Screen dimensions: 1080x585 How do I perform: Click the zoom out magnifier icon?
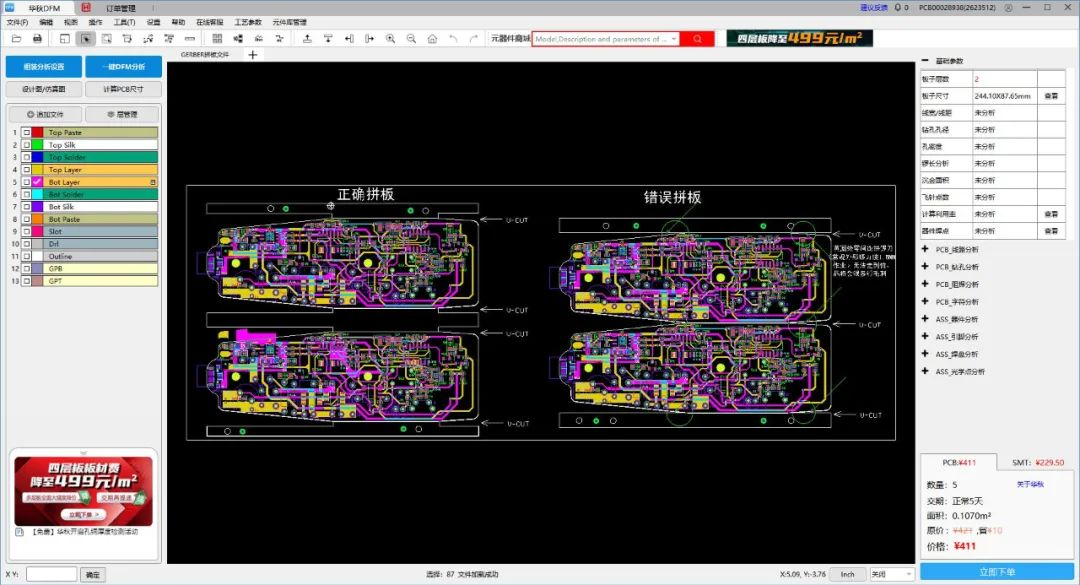click(x=411, y=39)
